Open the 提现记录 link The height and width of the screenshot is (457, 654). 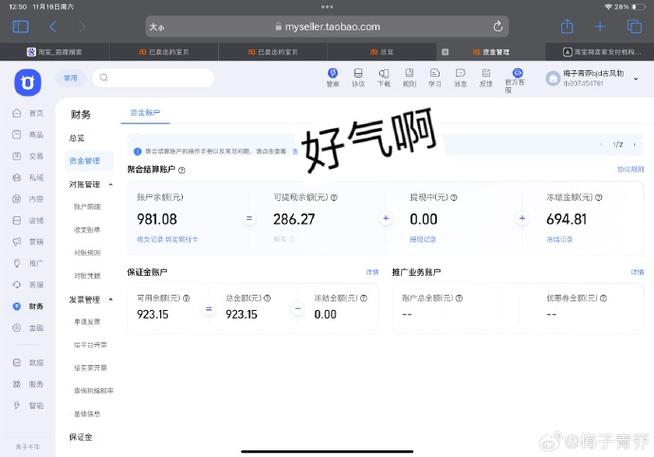coord(423,239)
